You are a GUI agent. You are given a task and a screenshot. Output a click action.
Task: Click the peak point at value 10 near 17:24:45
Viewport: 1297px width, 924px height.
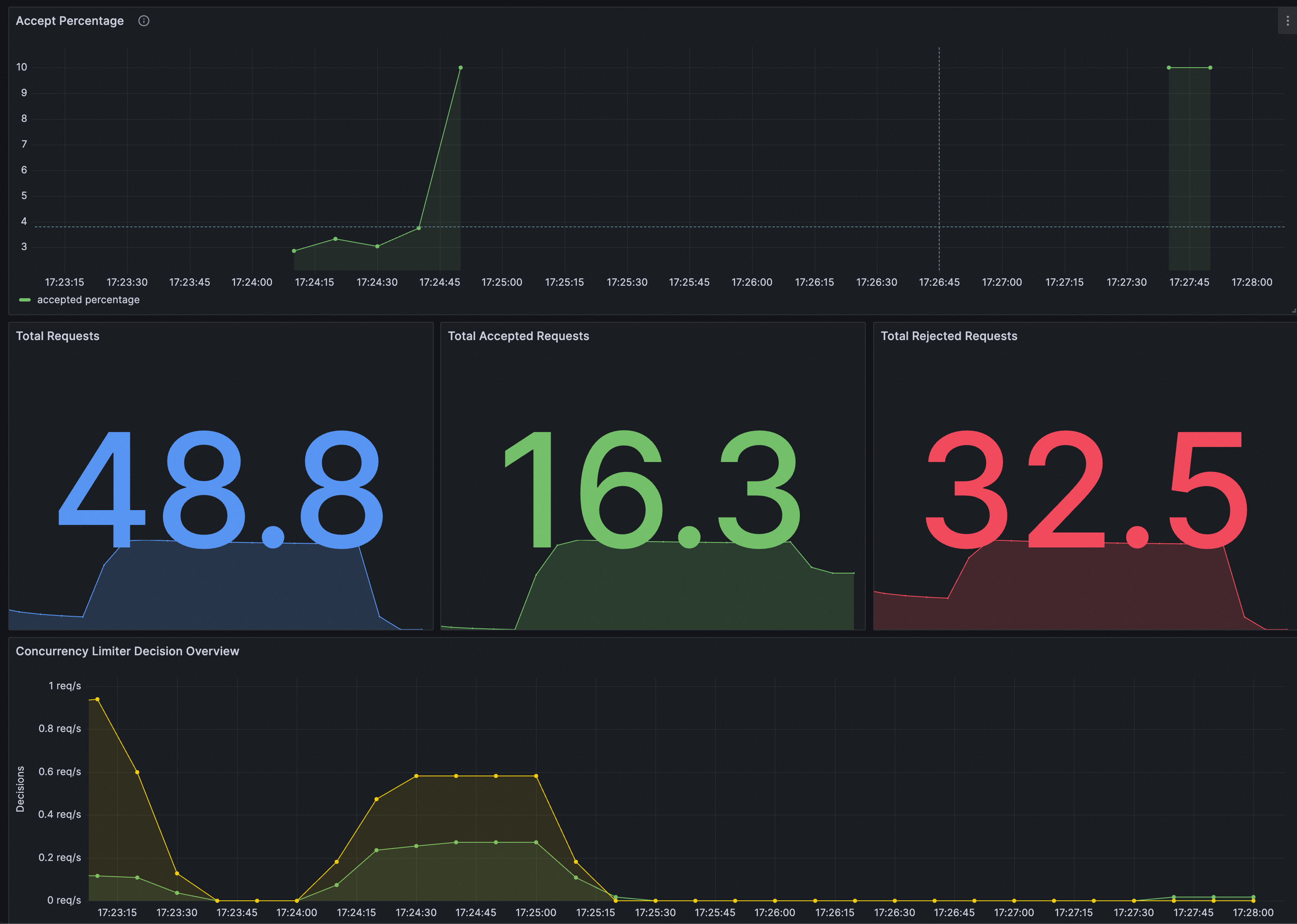(460, 68)
